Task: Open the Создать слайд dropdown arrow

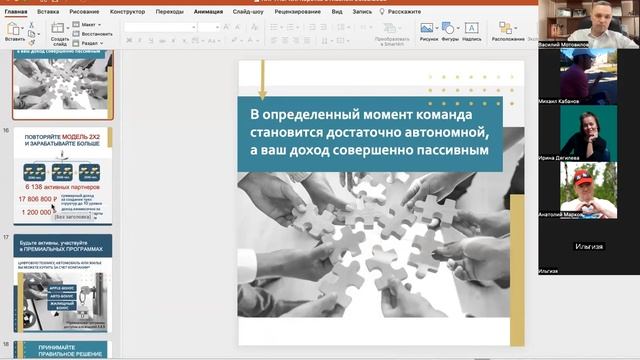Action: (x=67, y=28)
